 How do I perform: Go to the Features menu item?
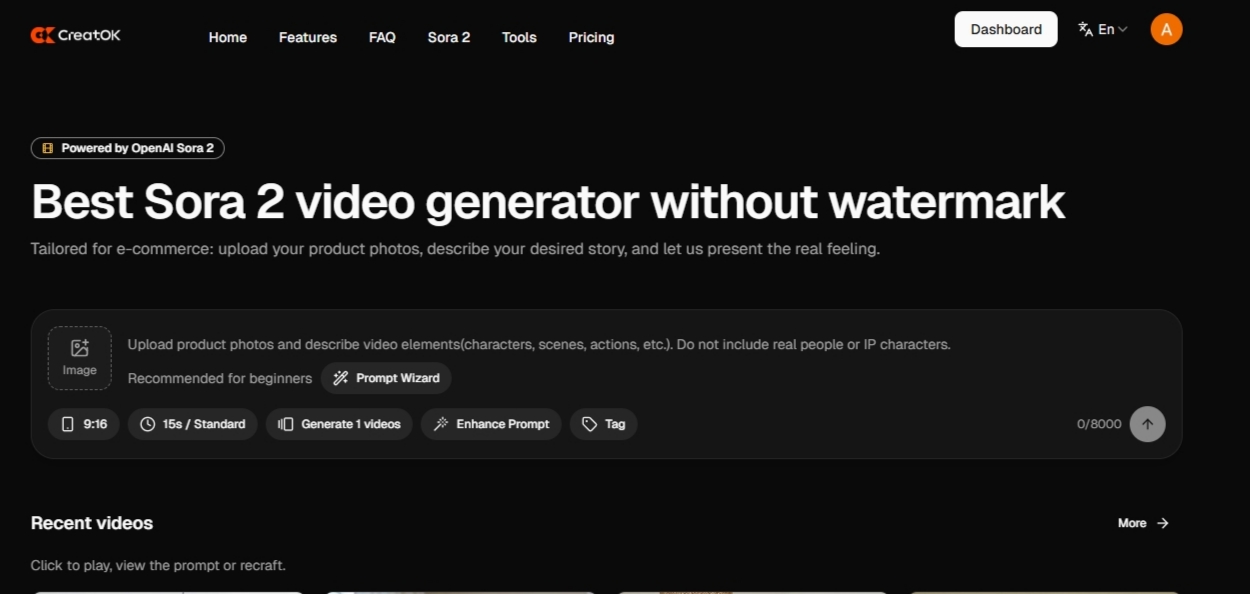click(308, 37)
